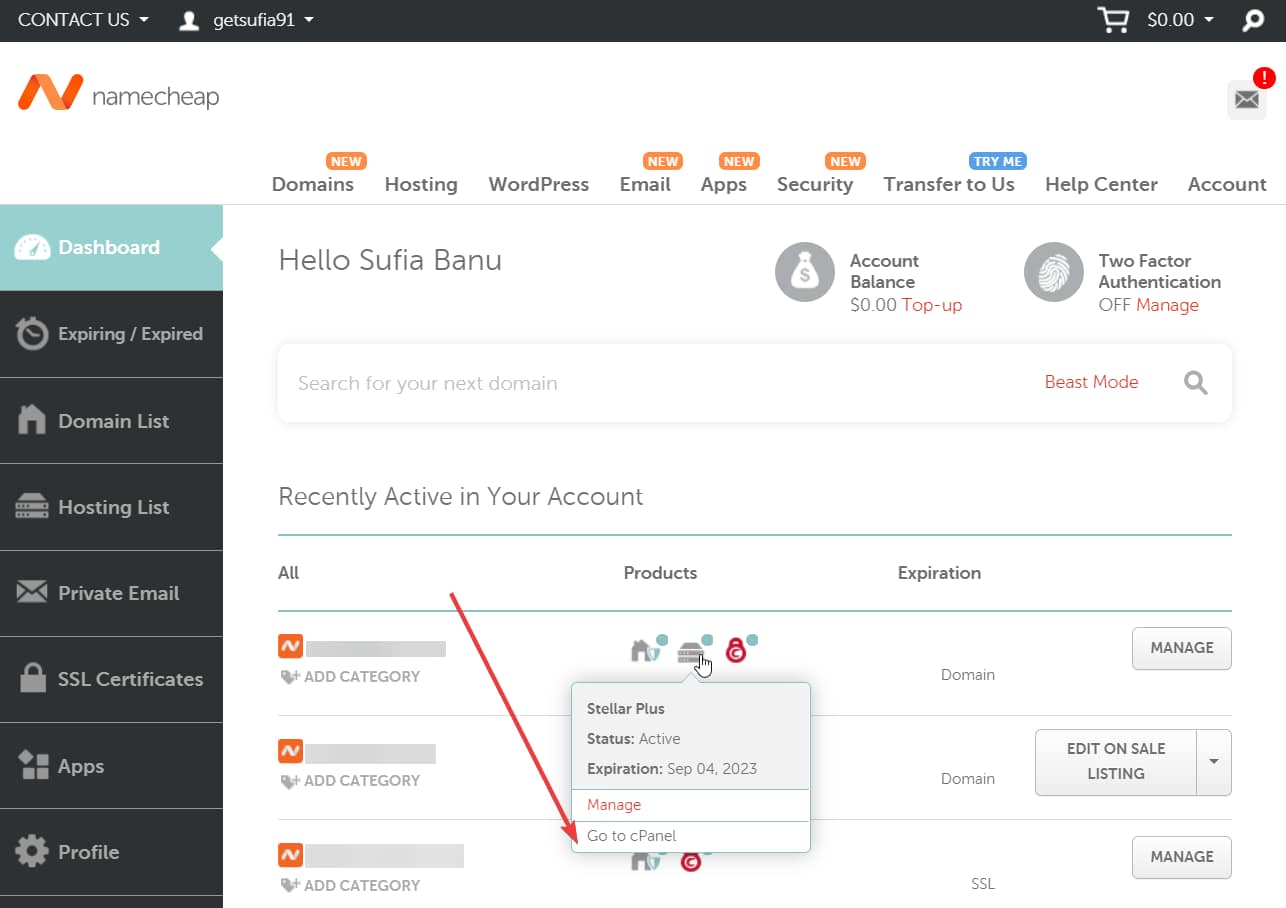Open the getsufia91 account dropdown
This screenshot has width=1286, height=908.
point(245,19)
